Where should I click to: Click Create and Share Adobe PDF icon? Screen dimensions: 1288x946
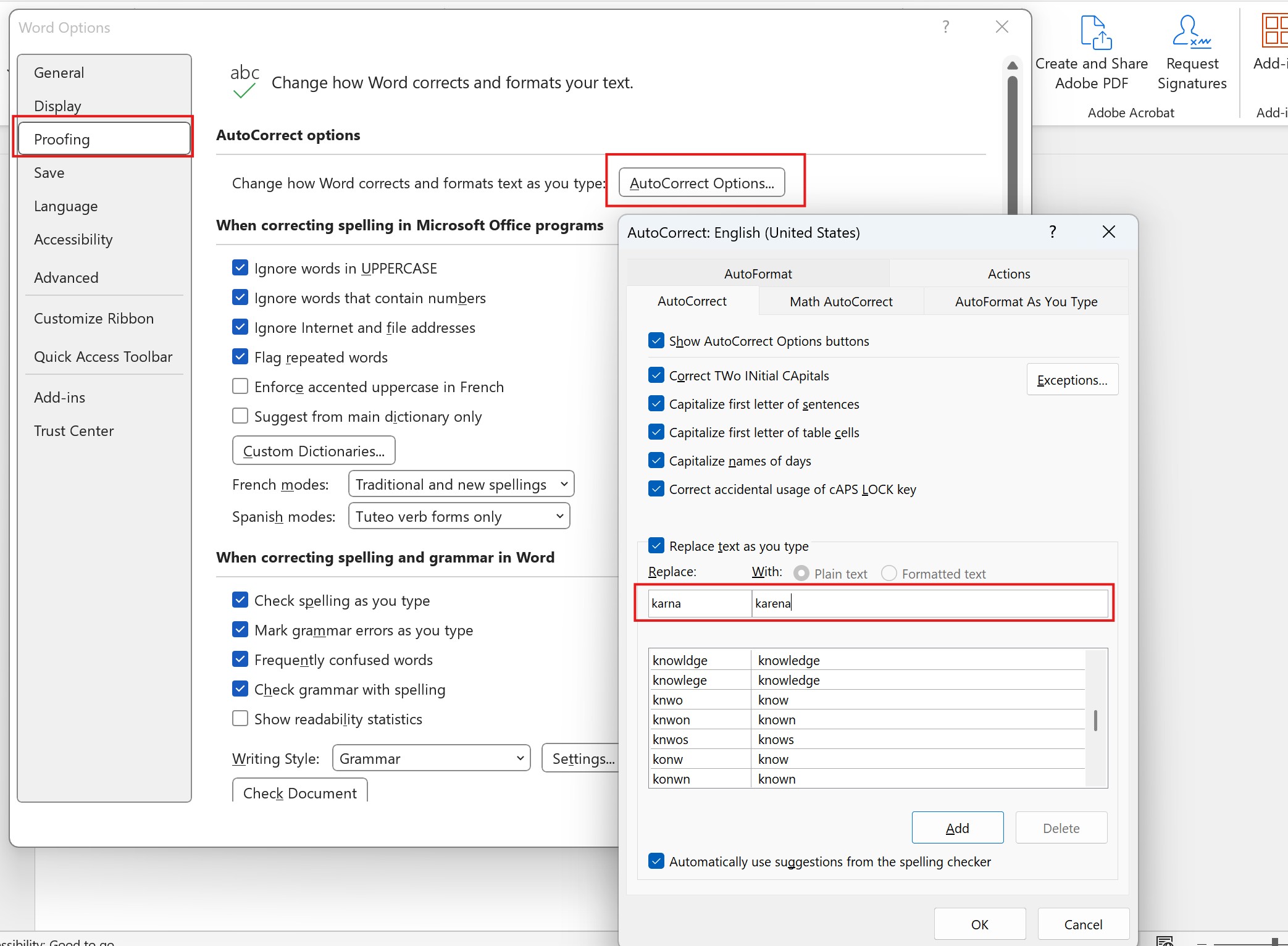tap(1096, 34)
